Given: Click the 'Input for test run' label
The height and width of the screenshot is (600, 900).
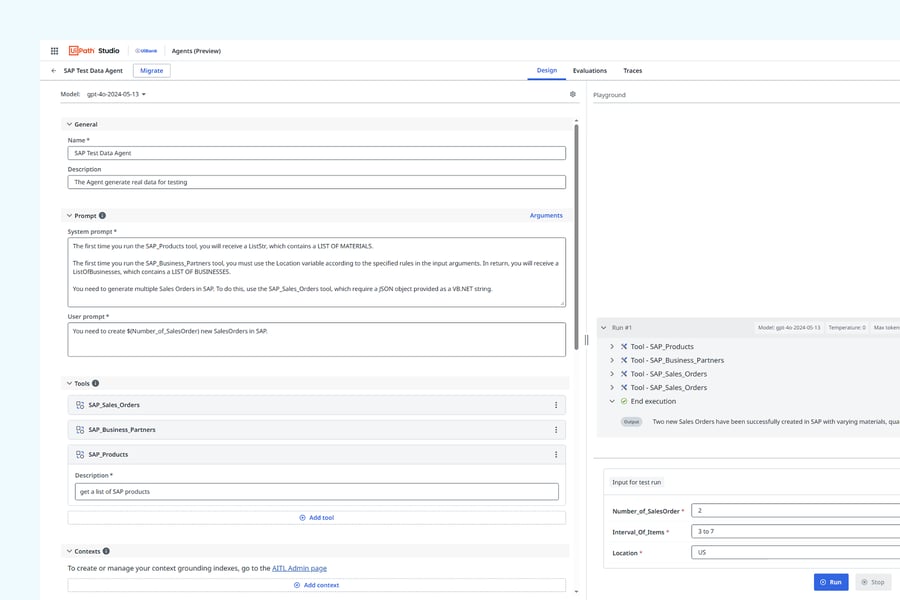Looking at the screenshot, I should point(636,482).
